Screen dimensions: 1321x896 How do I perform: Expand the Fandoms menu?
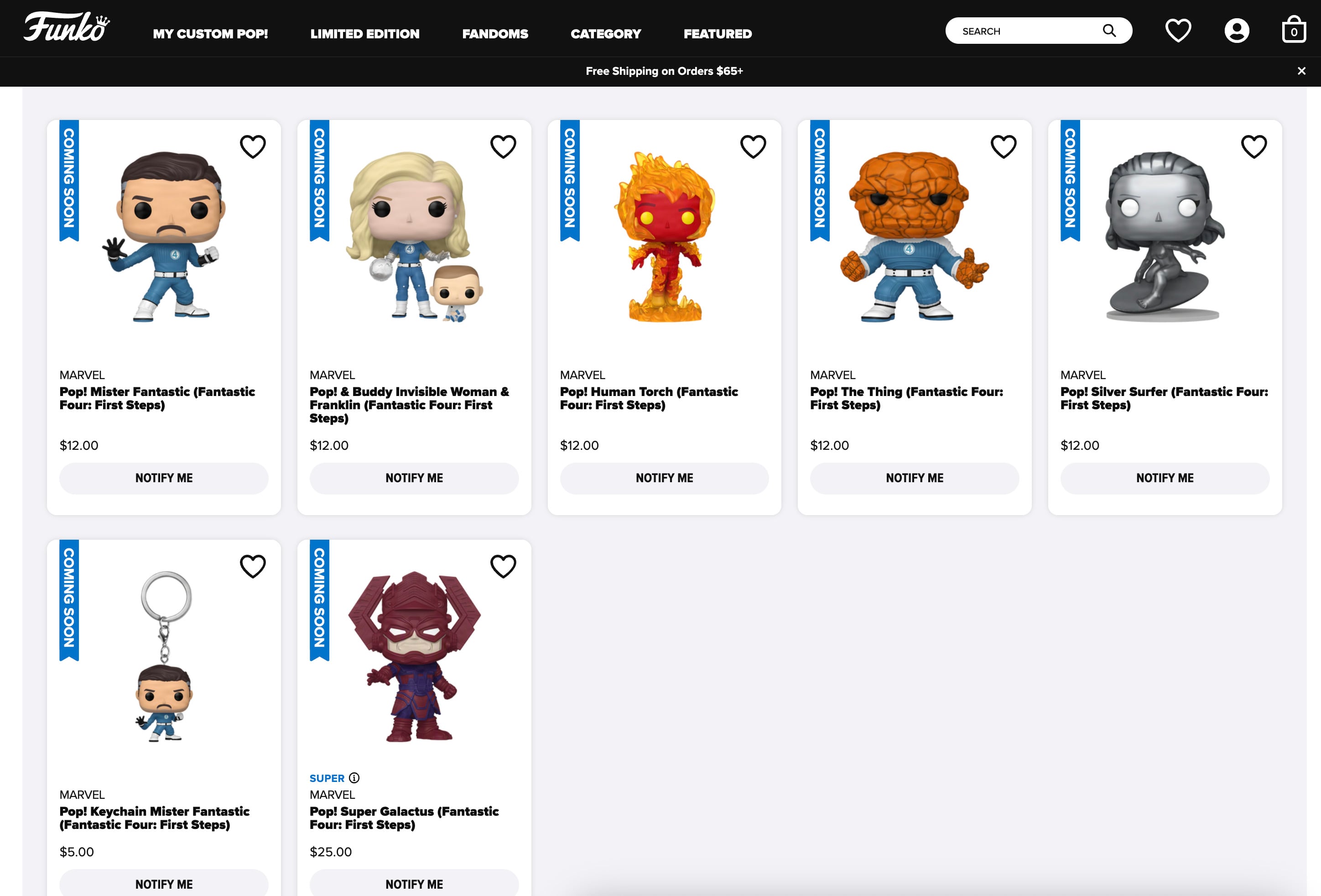click(x=494, y=34)
